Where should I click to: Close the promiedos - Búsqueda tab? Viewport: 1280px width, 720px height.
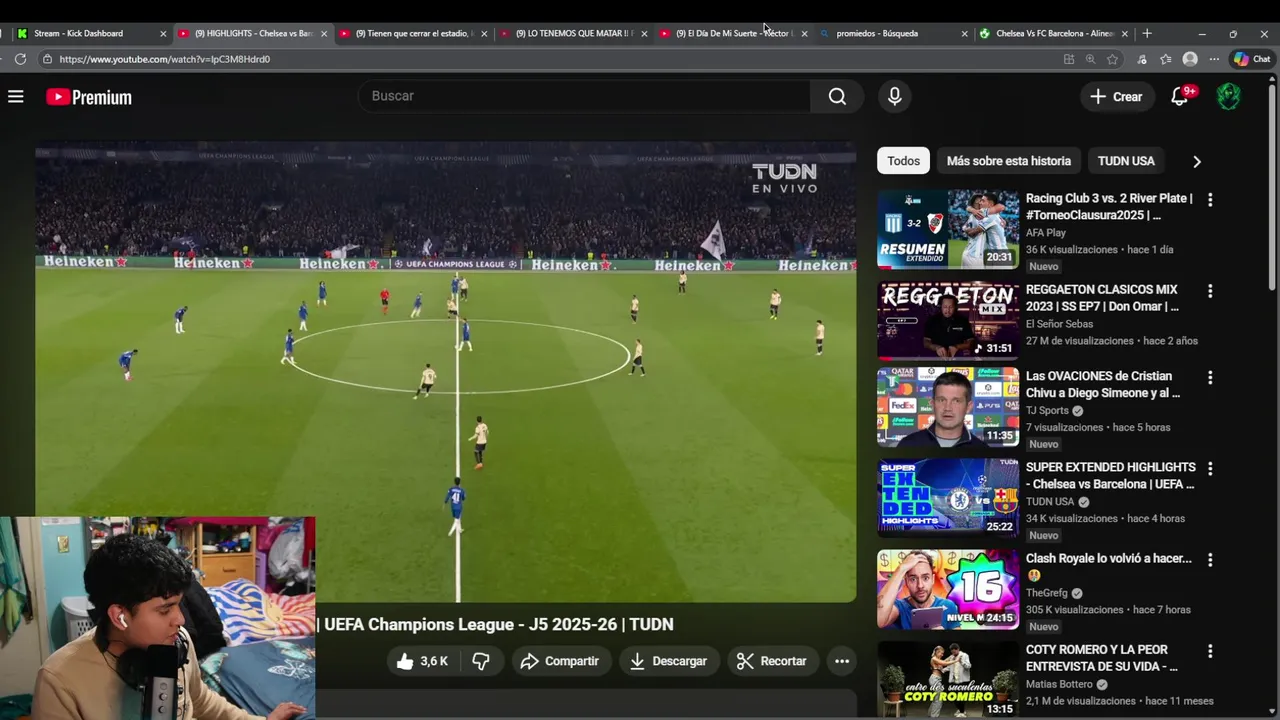click(x=964, y=33)
